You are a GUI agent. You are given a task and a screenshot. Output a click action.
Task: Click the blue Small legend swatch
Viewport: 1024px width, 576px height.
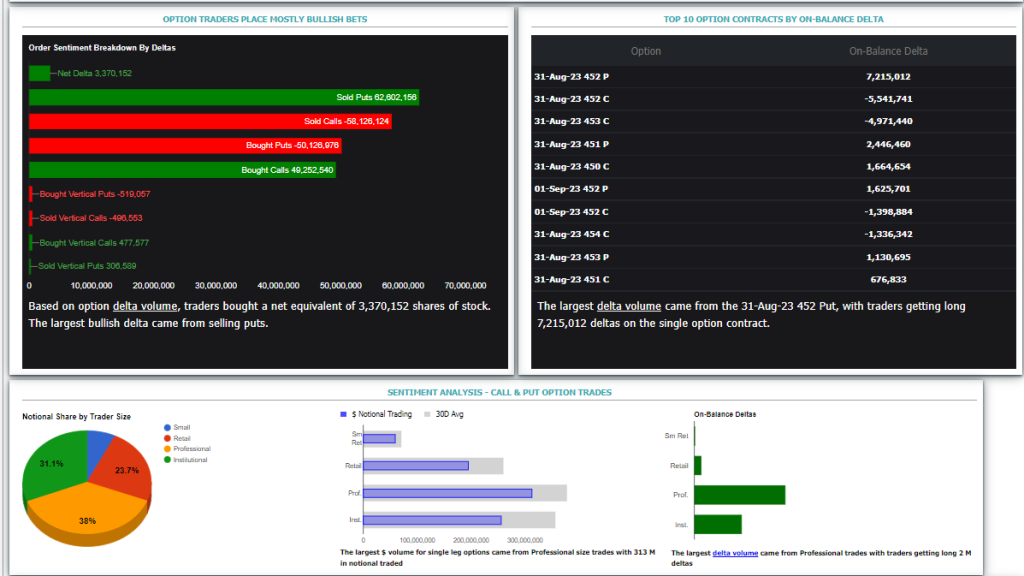pos(167,427)
